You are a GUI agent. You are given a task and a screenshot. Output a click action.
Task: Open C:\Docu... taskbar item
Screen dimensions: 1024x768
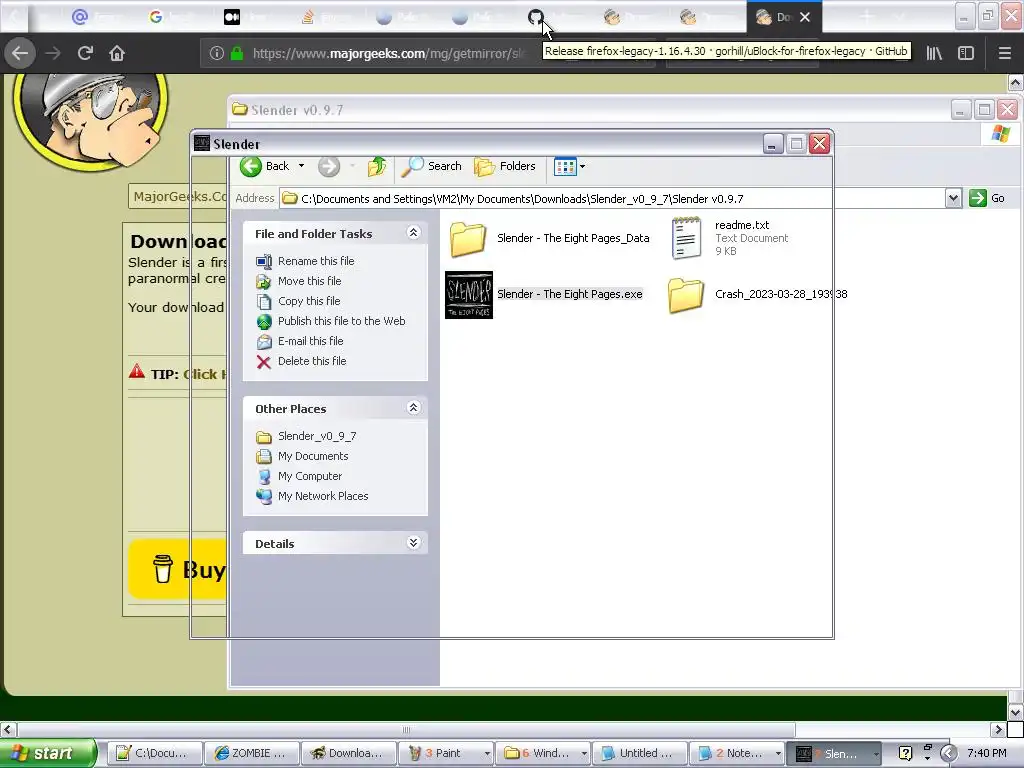tap(154, 753)
